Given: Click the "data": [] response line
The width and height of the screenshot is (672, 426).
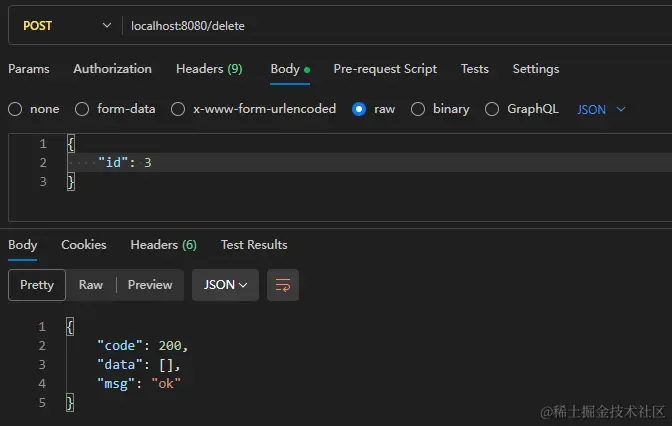Looking at the screenshot, I should (139, 365).
